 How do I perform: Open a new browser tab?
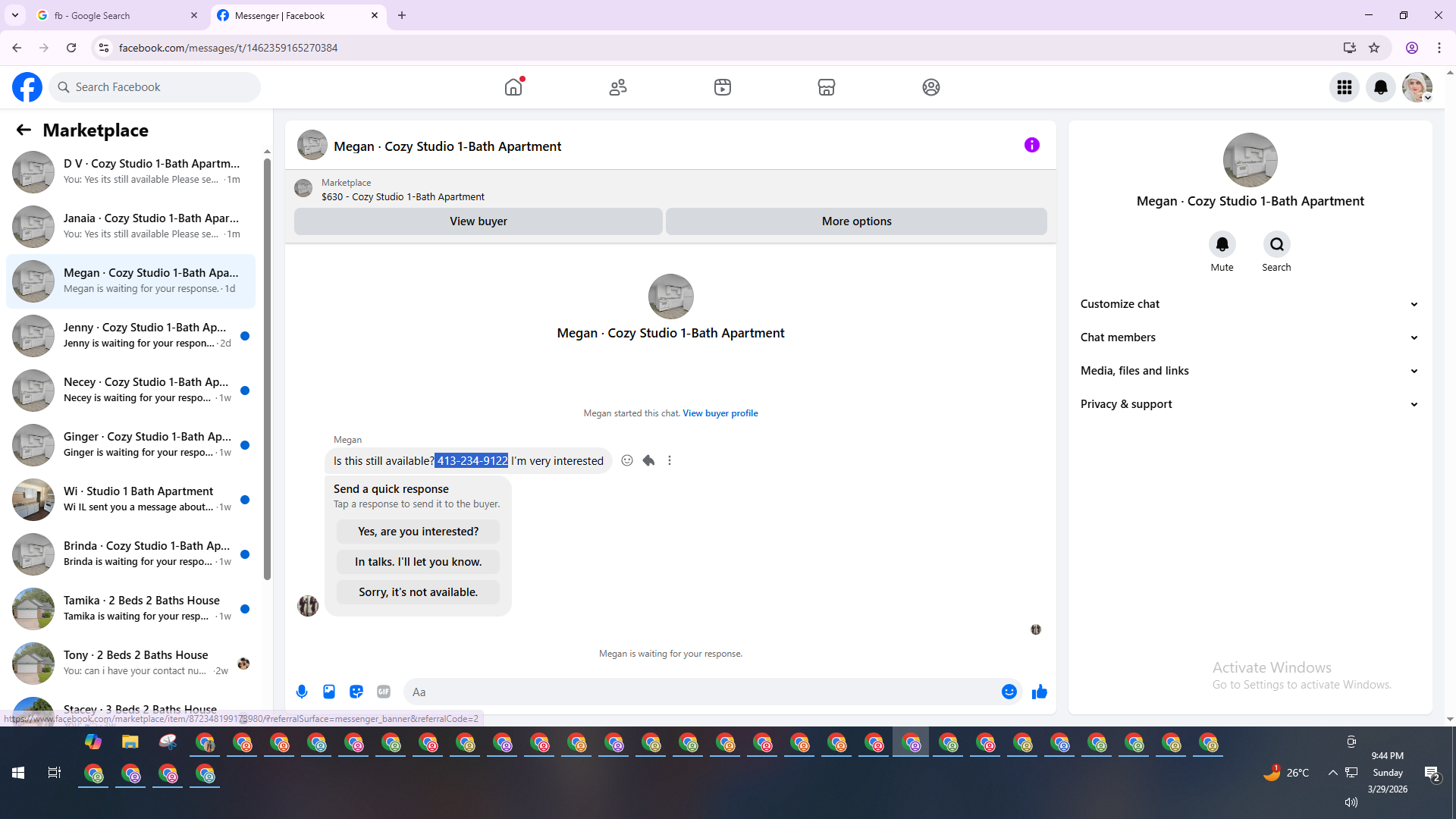[x=402, y=15]
